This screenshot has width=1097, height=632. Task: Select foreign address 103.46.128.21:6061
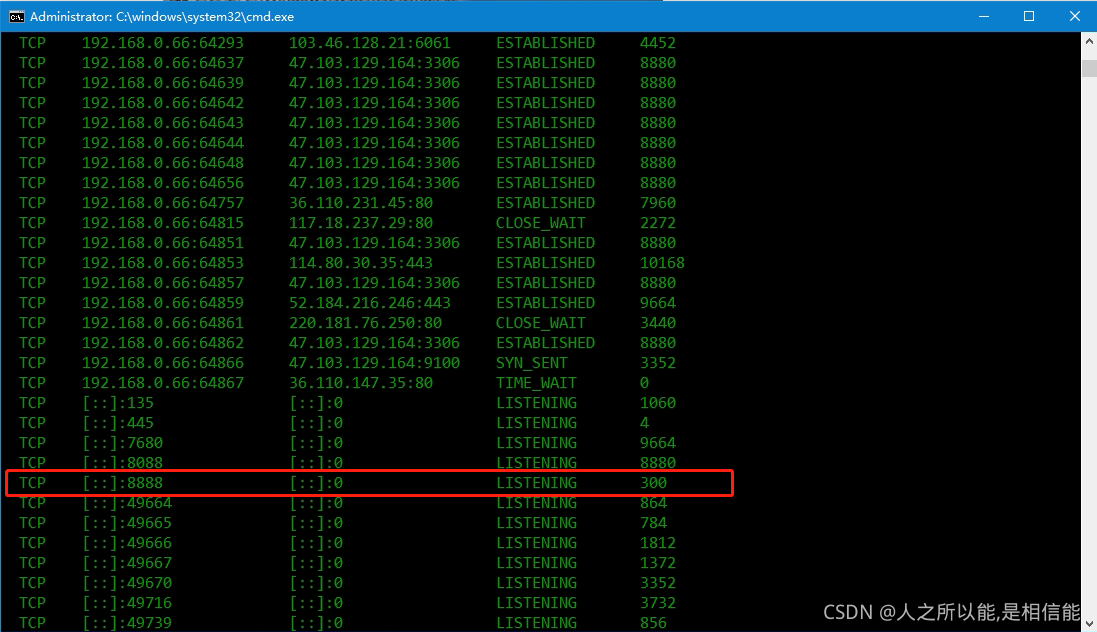click(x=369, y=43)
